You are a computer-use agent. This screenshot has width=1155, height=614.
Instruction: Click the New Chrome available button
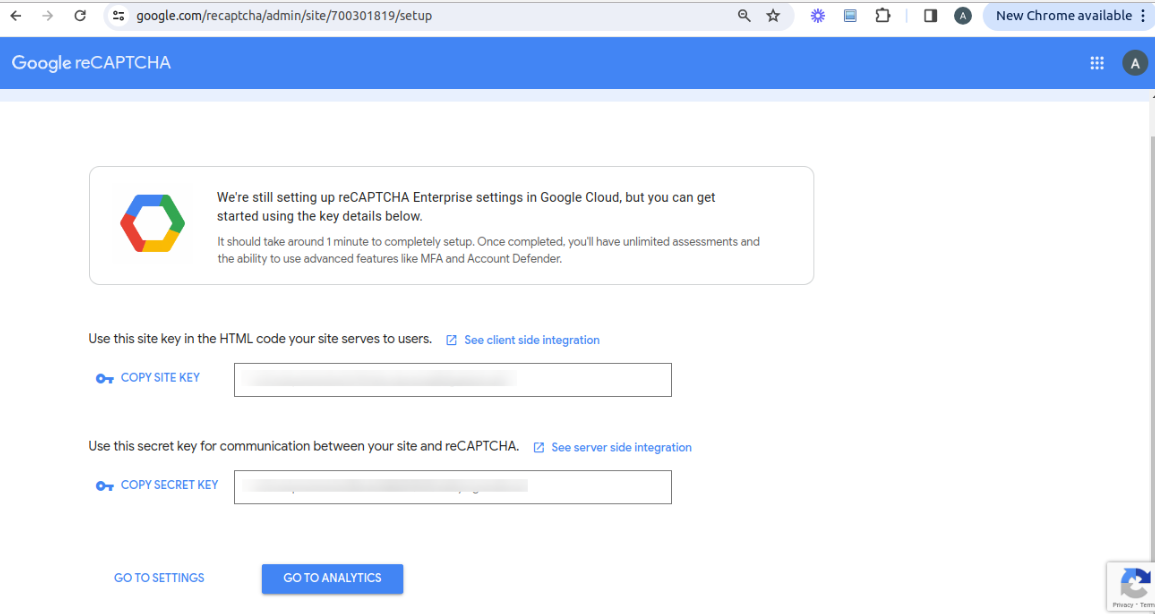(1063, 16)
